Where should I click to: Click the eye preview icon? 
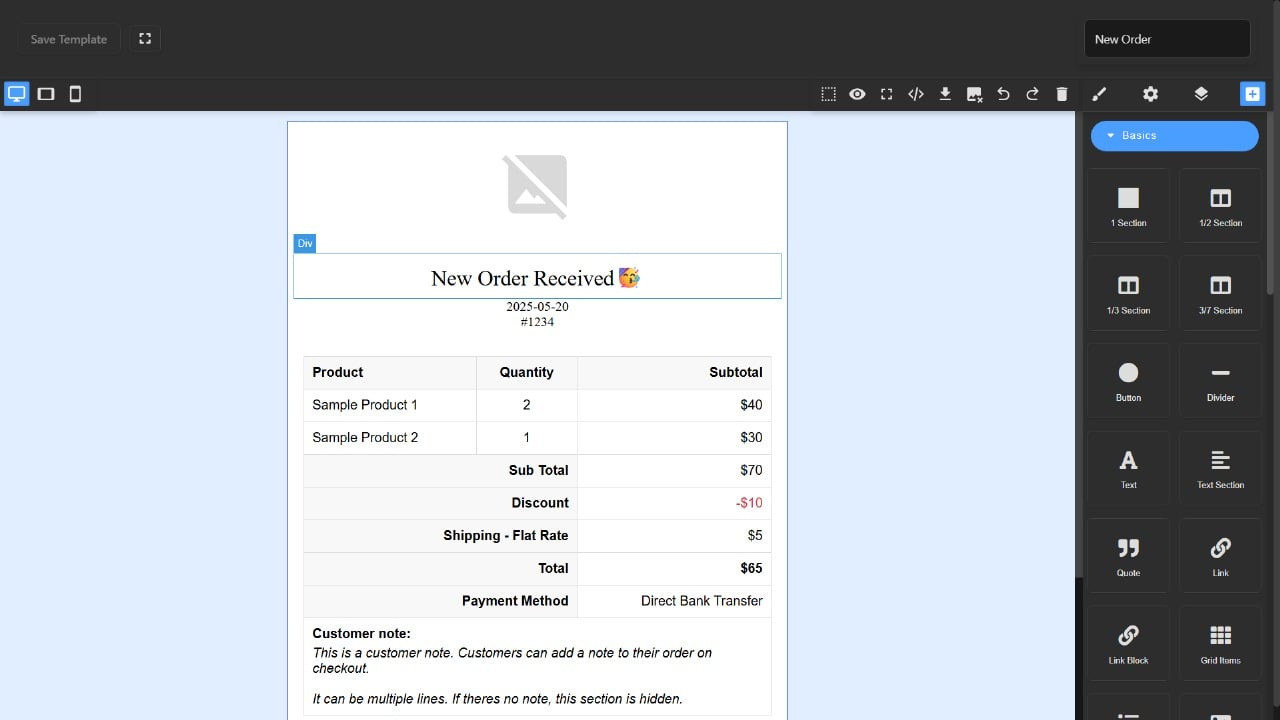coord(857,94)
